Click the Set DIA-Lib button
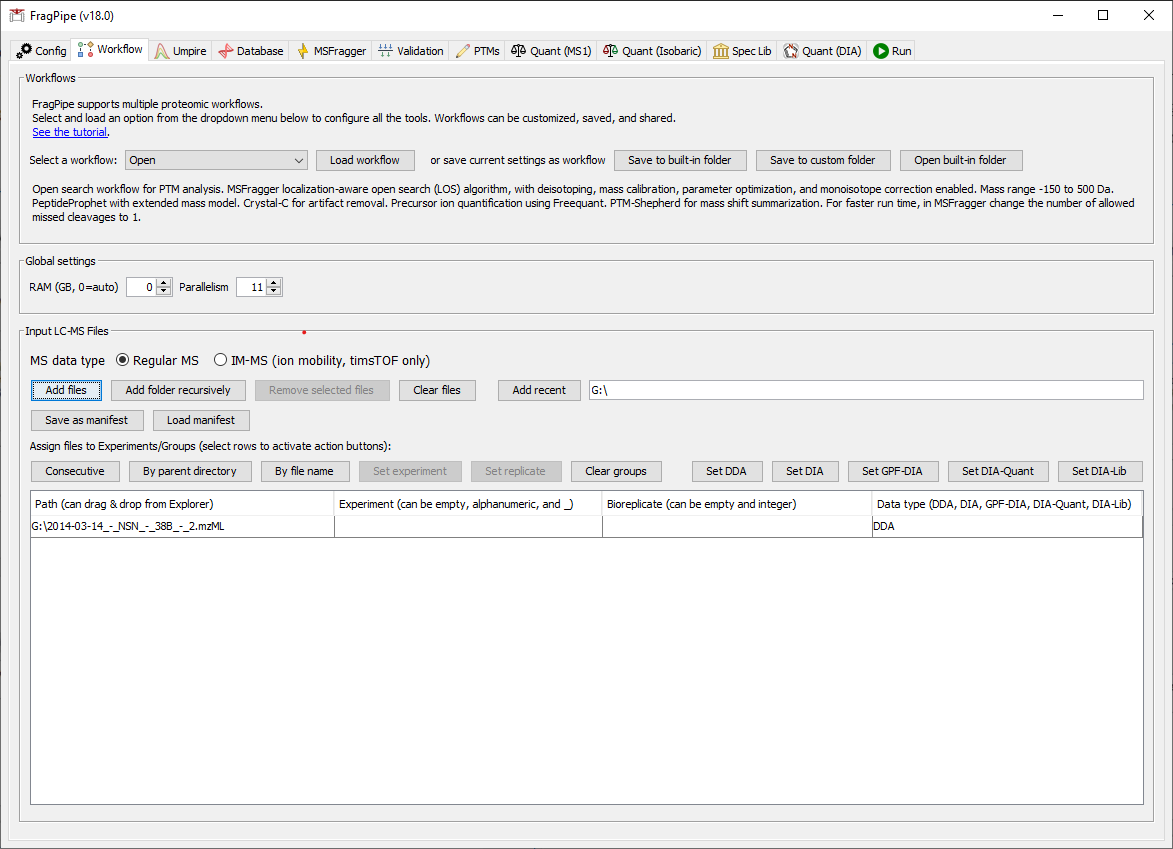The height and width of the screenshot is (849, 1173). tap(1099, 471)
